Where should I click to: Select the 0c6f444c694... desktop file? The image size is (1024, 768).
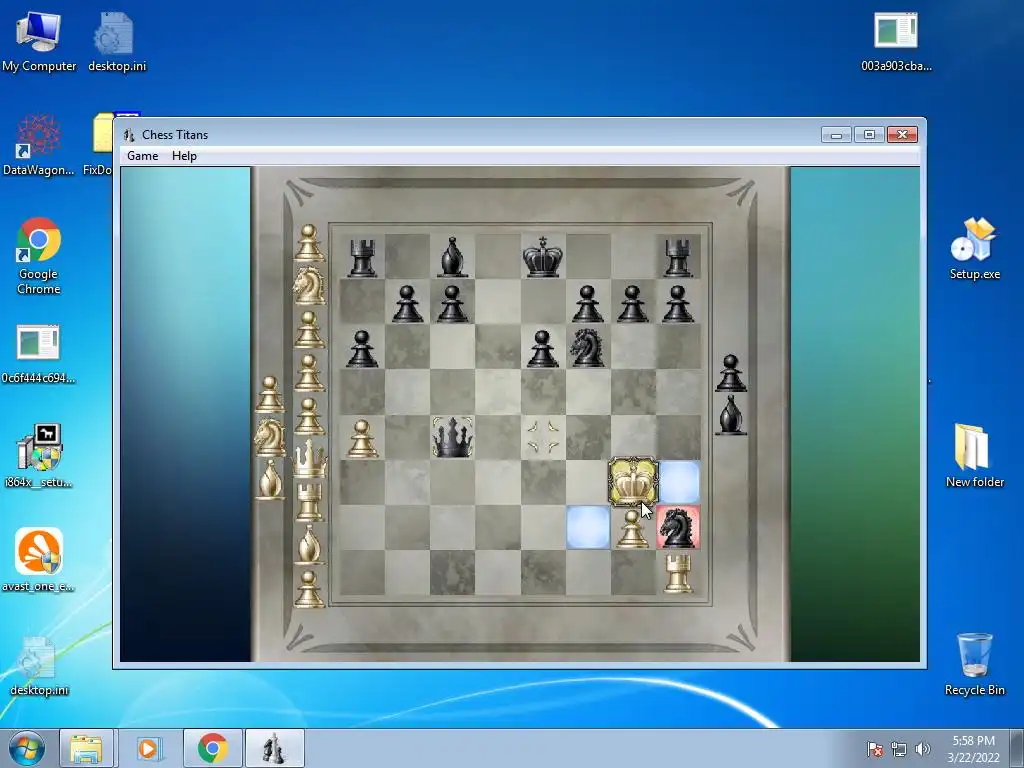click(39, 355)
